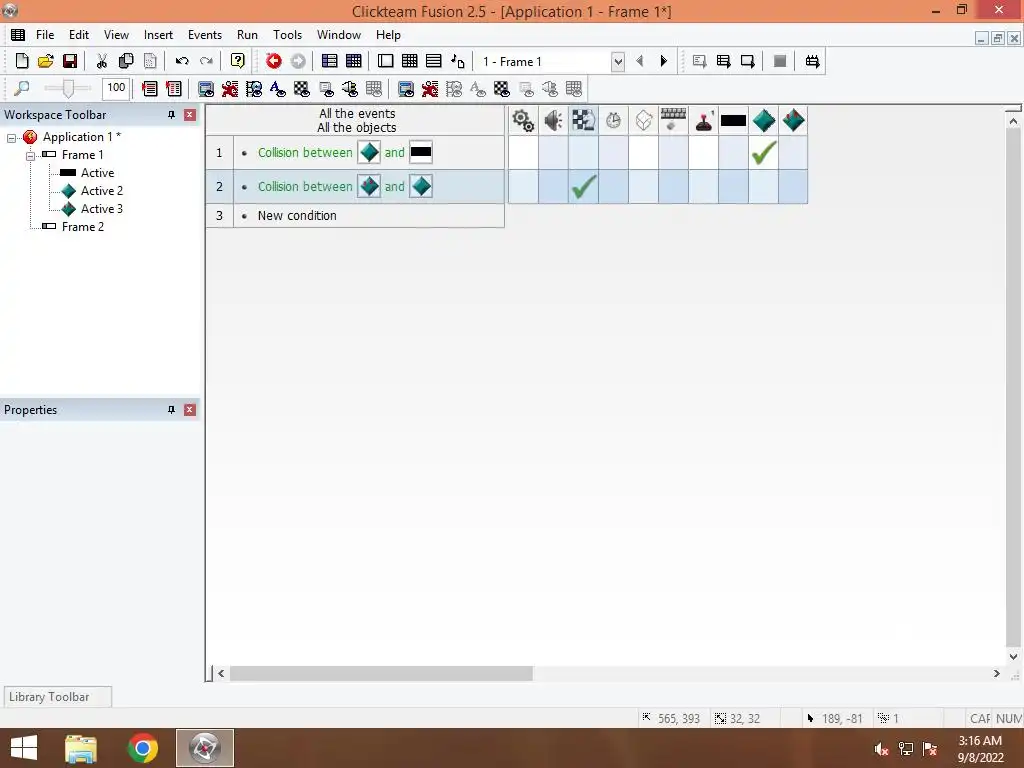Viewport: 1024px width, 768px height.
Task: Open the Help menu
Action: click(389, 35)
